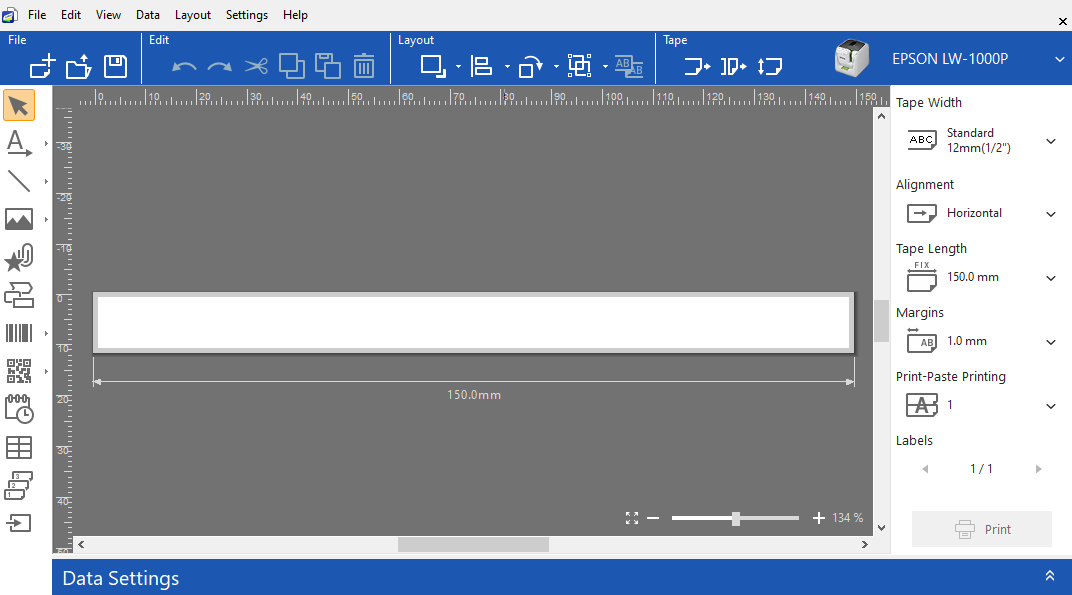
Task: Open the group dropdown arrow
Action: tap(605, 67)
